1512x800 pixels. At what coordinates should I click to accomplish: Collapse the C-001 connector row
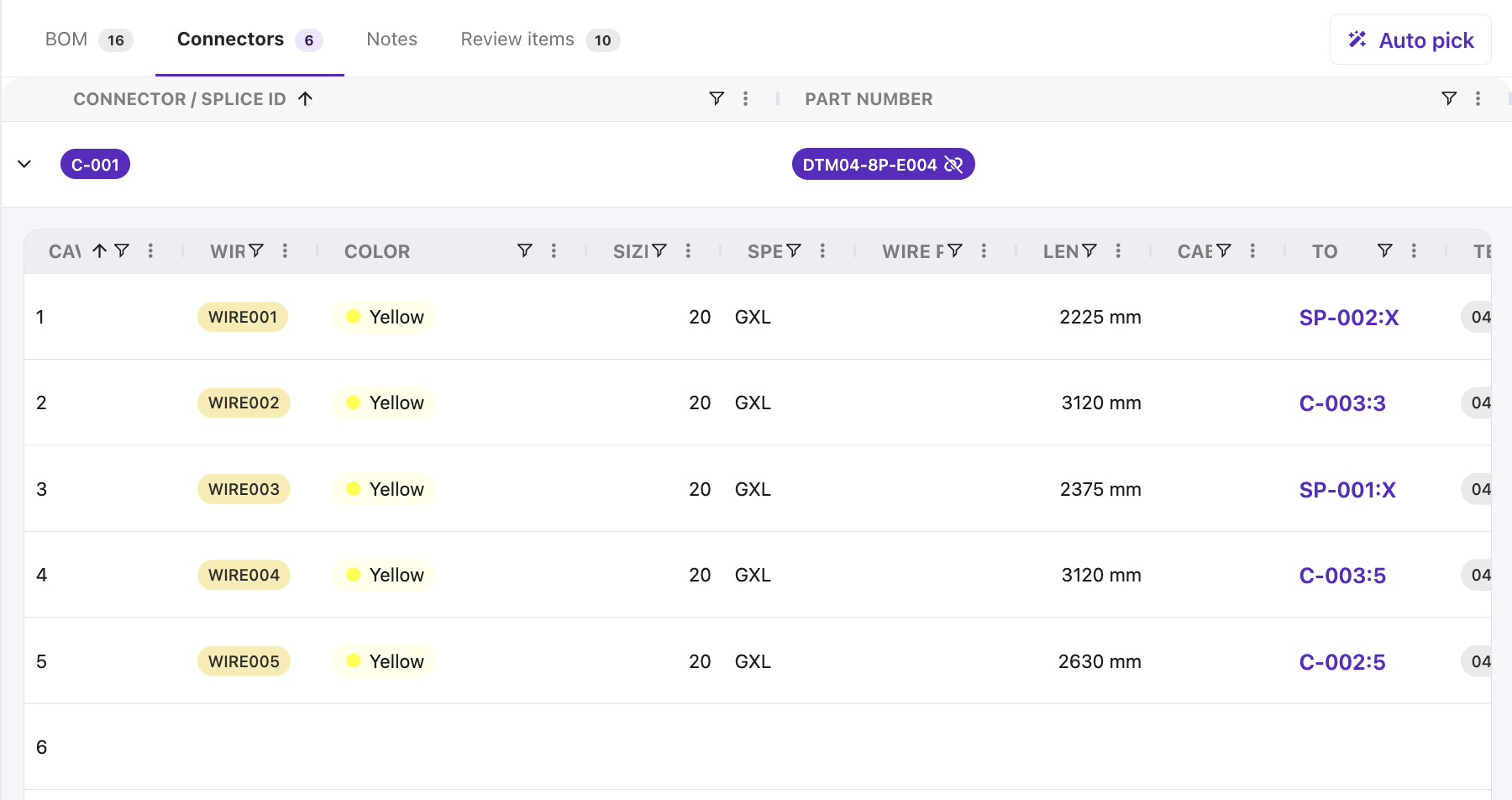pyautogui.click(x=24, y=164)
